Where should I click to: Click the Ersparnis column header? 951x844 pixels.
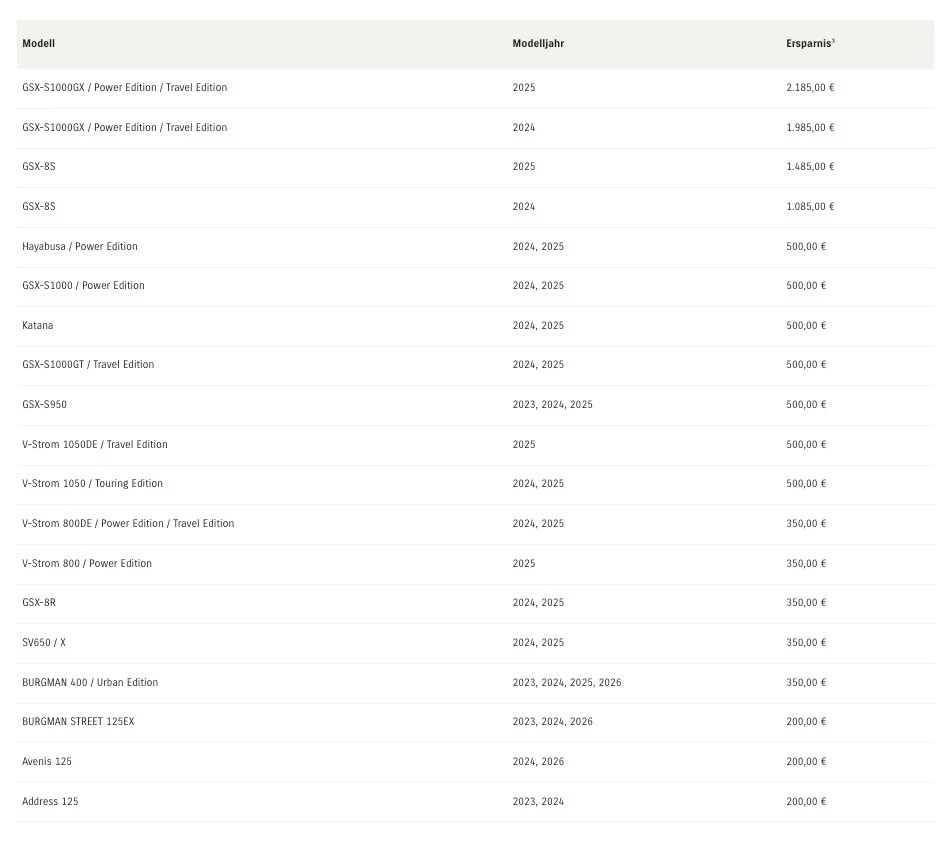tap(810, 44)
